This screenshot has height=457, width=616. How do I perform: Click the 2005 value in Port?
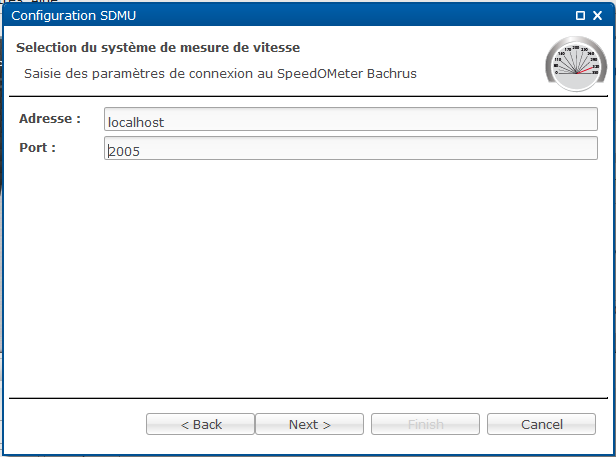(124, 151)
